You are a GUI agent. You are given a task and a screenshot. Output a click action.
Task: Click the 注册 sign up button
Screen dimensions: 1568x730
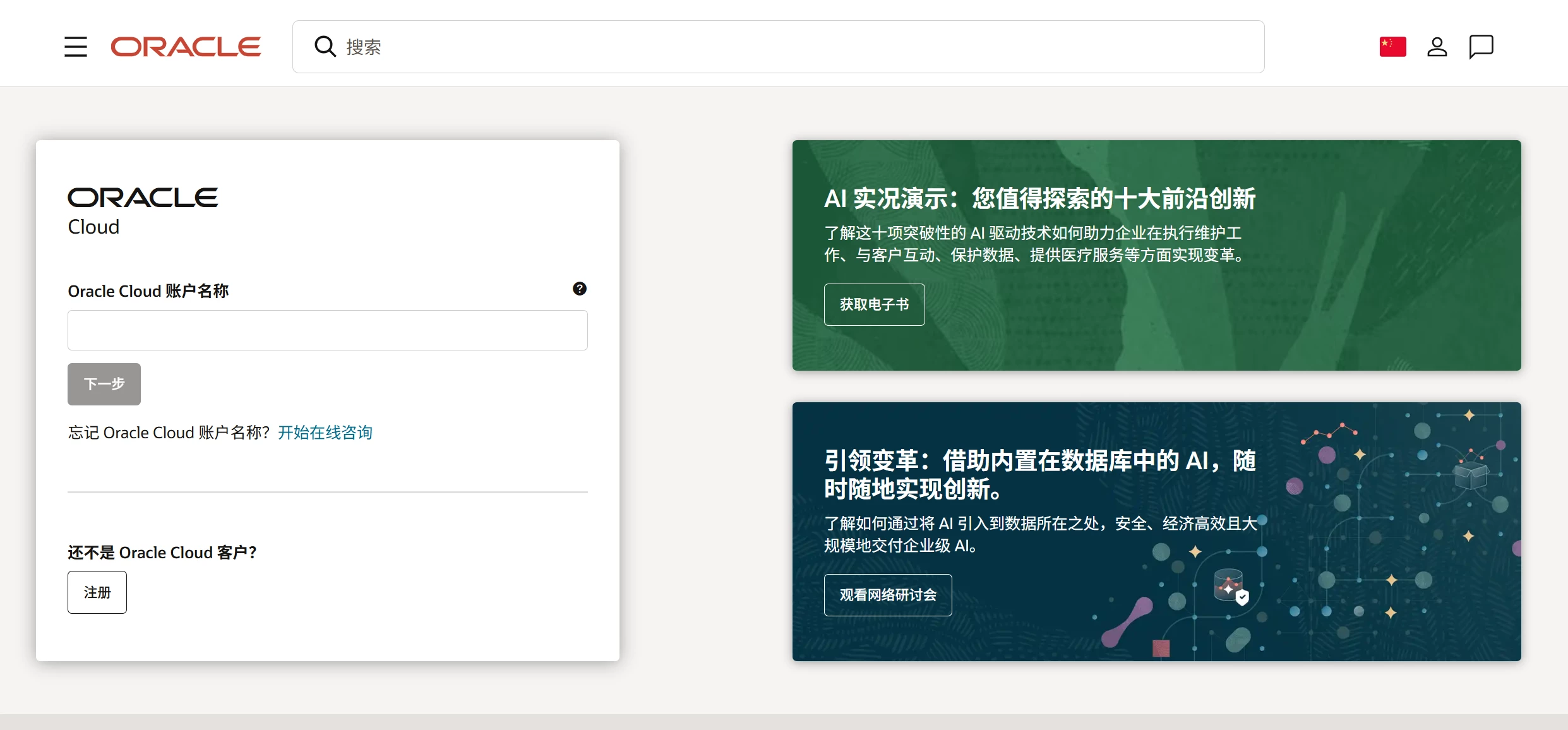pyautogui.click(x=97, y=592)
